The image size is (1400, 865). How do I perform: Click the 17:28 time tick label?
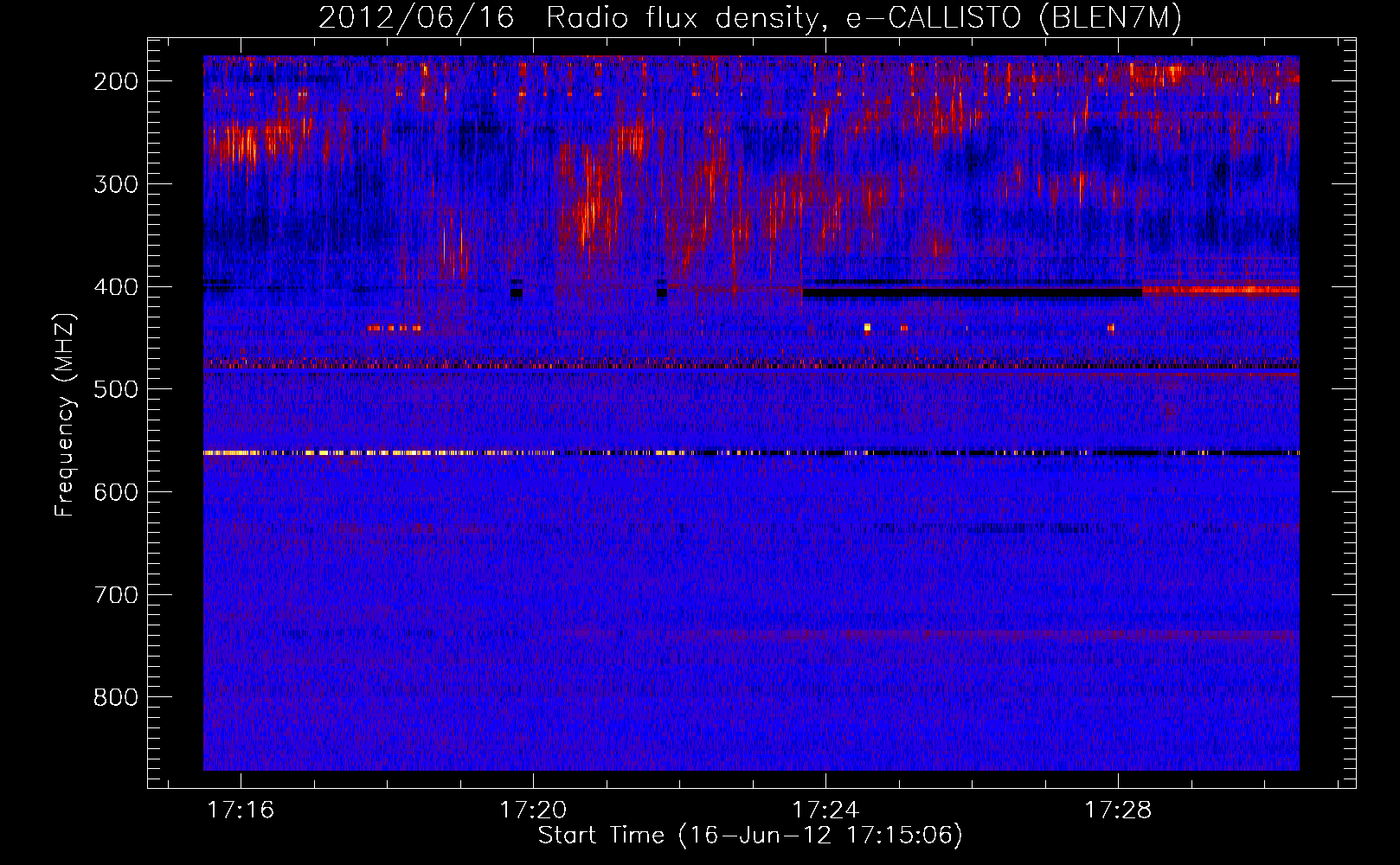click(1119, 810)
